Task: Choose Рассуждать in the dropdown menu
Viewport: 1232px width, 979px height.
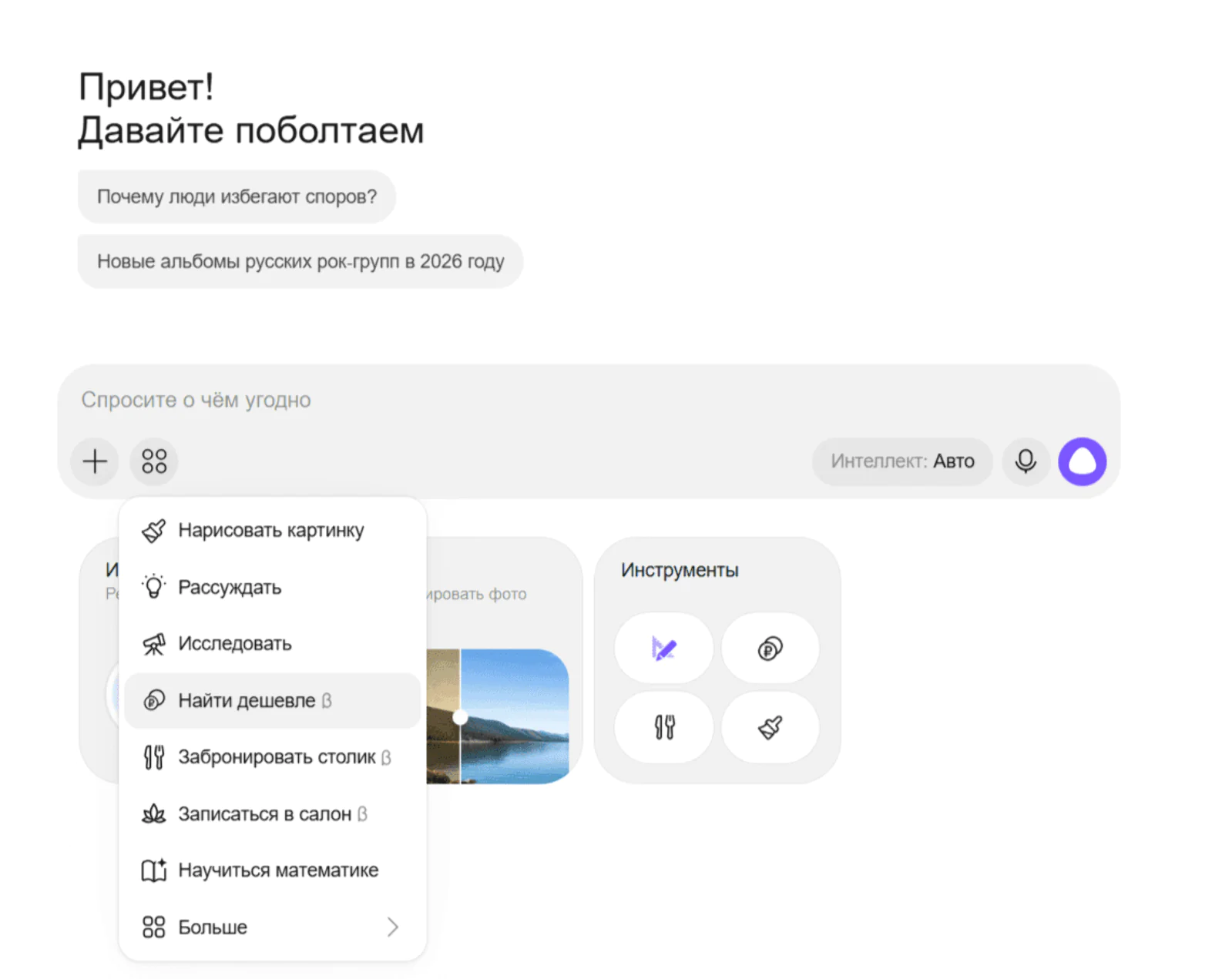Action: [x=272, y=587]
